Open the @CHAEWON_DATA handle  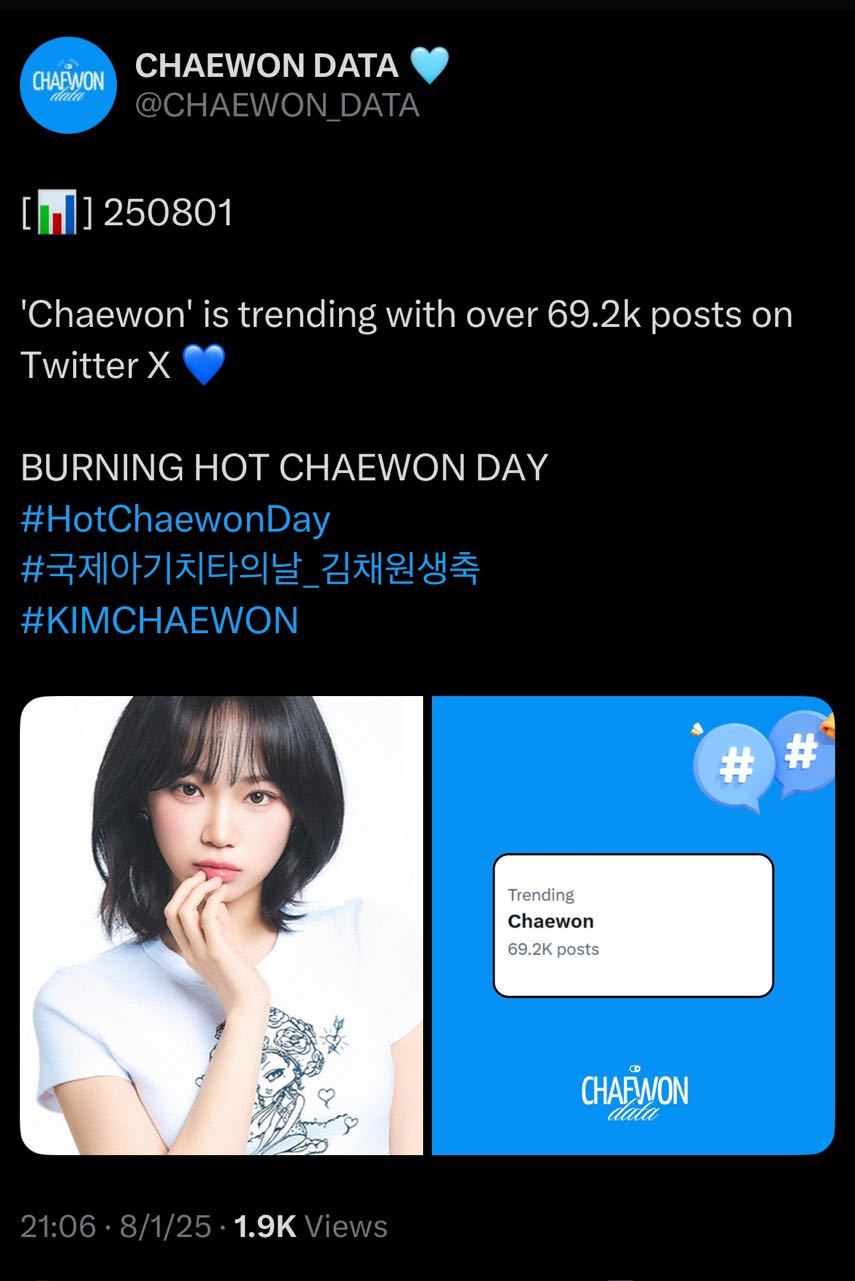click(277, 106)
